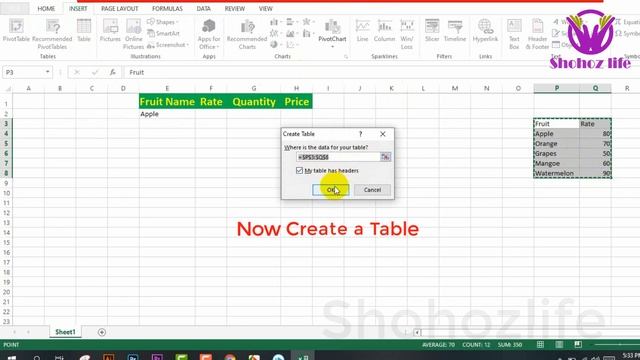This screenshot has width=640, height=360.
Task: Toggle My table has headers checkbox
Action: [299, 171]
